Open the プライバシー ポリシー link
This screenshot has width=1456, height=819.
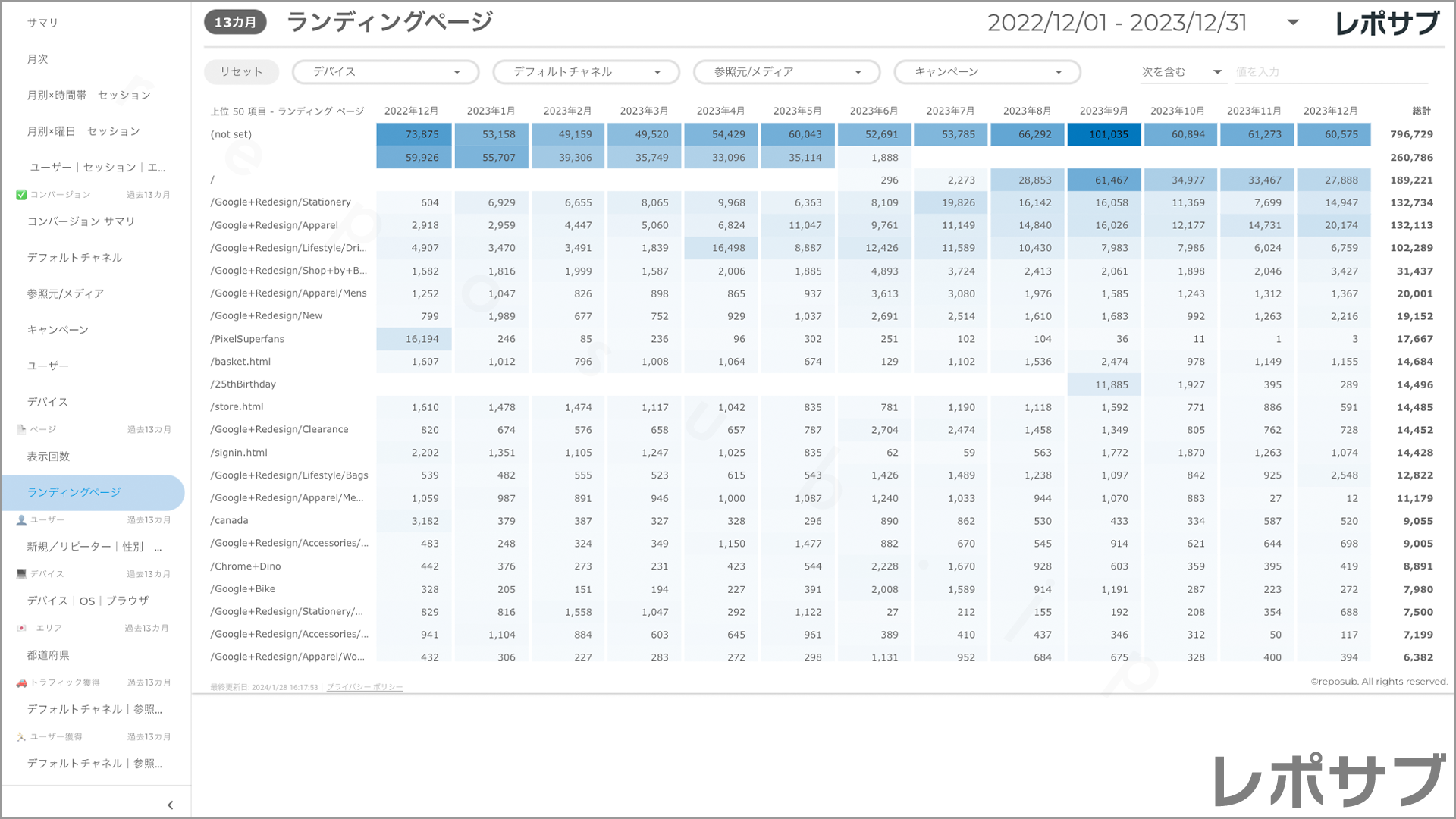pos(365,687)
